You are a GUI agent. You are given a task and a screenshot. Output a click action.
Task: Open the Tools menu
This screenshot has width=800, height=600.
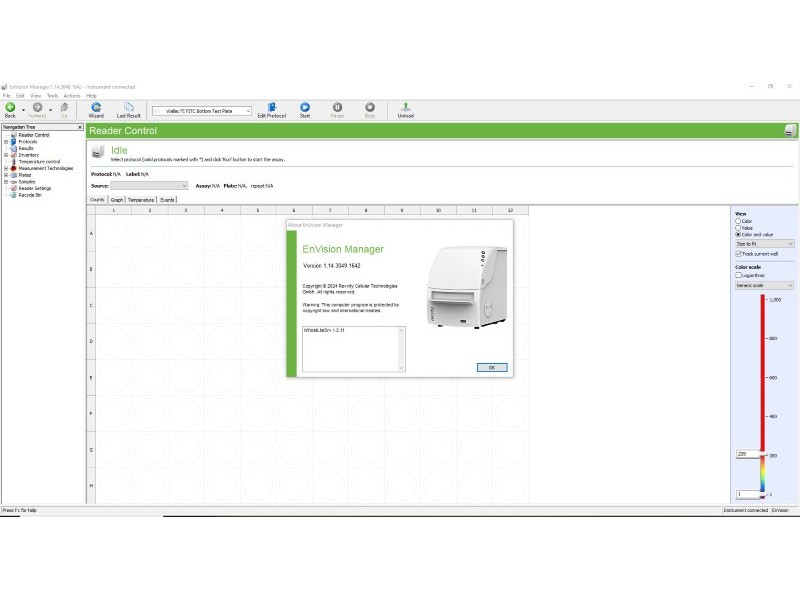tap(53, 95)
